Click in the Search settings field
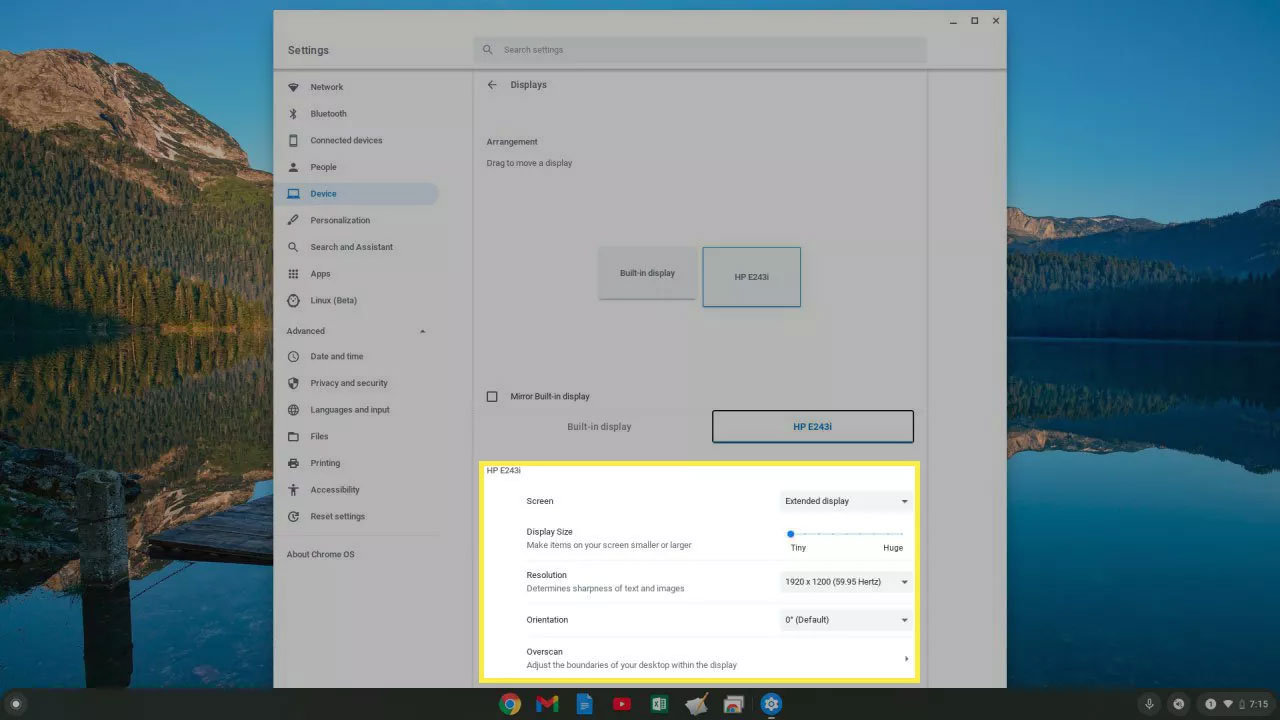Screen dimensions: 1280x720 pyautogui.click(x=700, y=50)
